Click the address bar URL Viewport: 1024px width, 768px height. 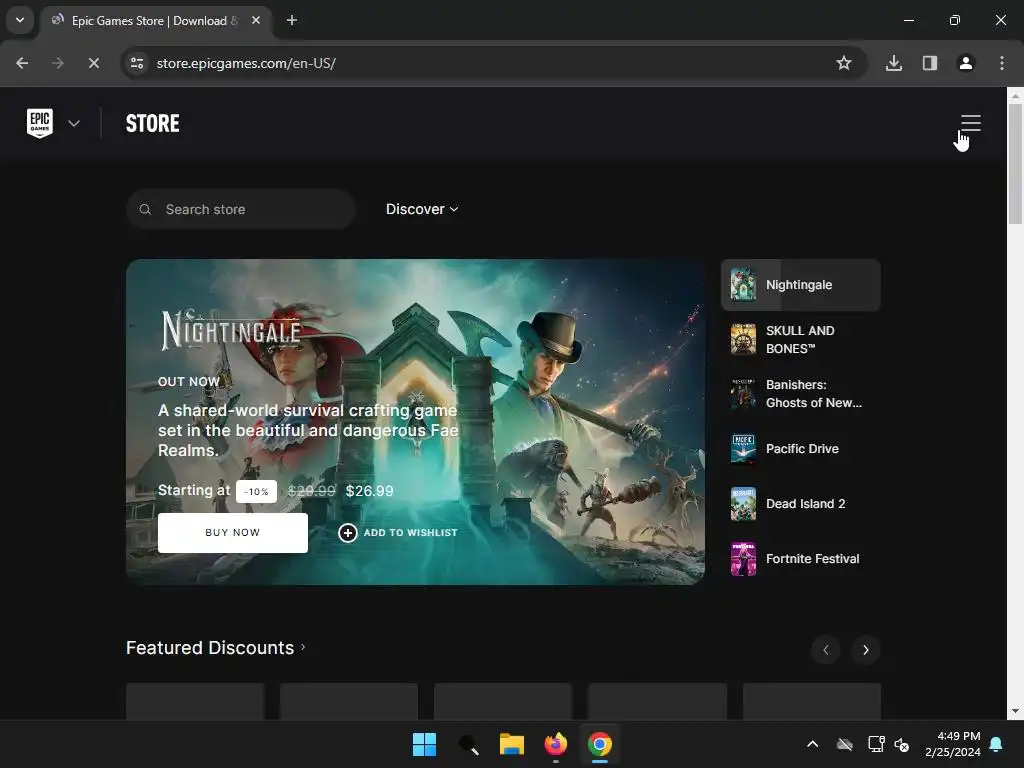tap(246, 63)
